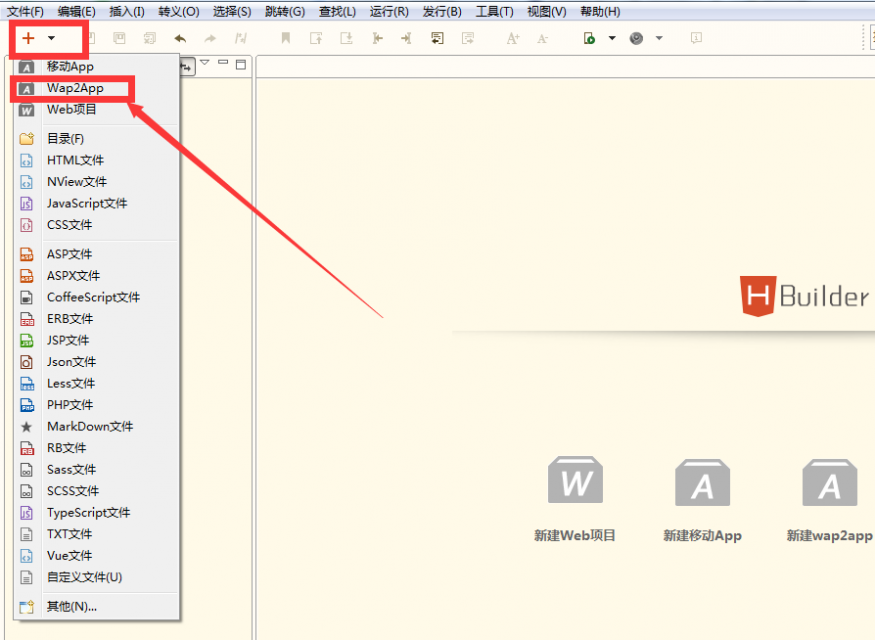Create a new CoffeeScript文件
Image resolution: width=875 pixels, height=640 pixels.
point(96,297)
